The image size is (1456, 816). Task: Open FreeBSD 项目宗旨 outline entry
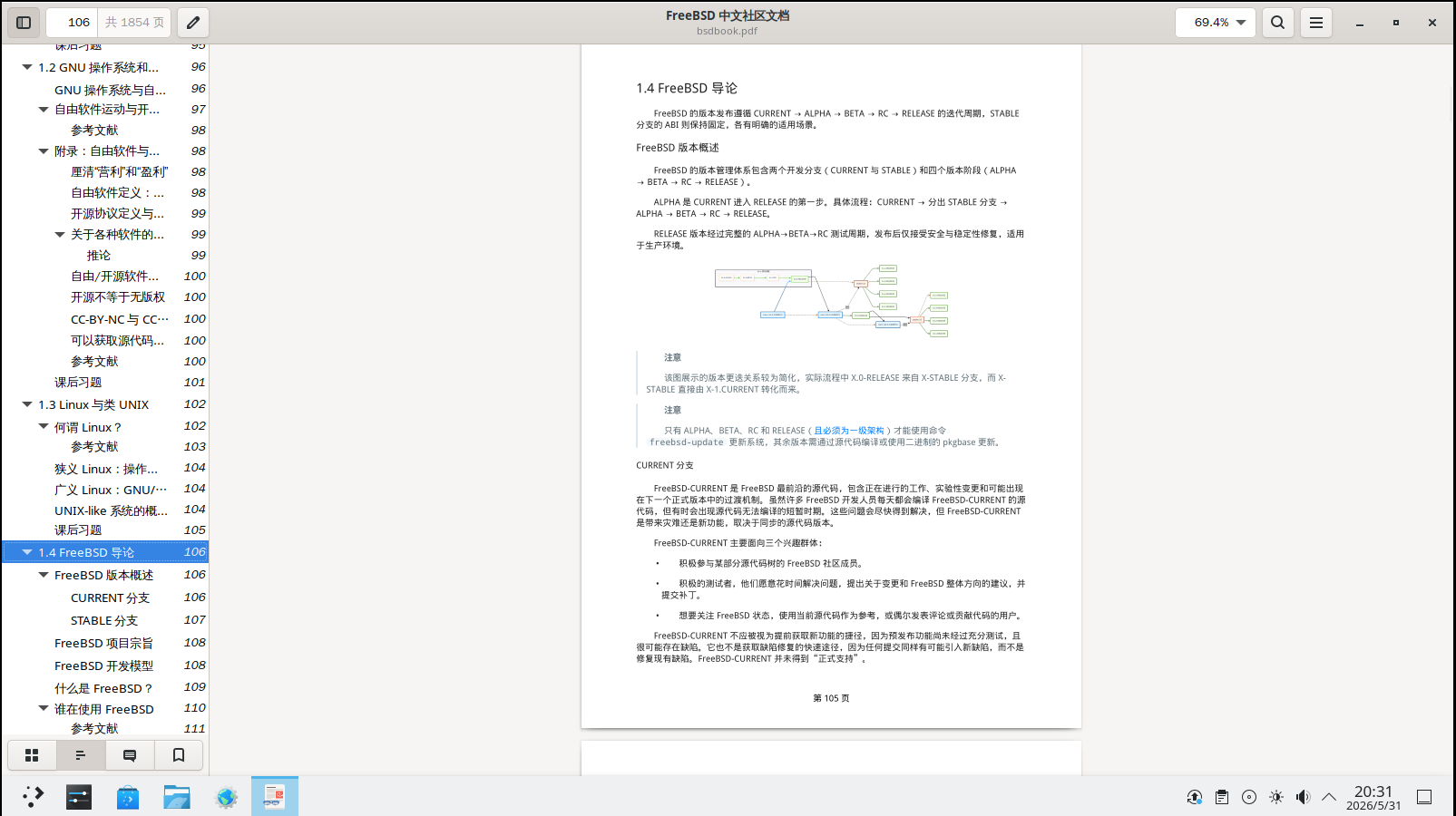coord(103,643)
